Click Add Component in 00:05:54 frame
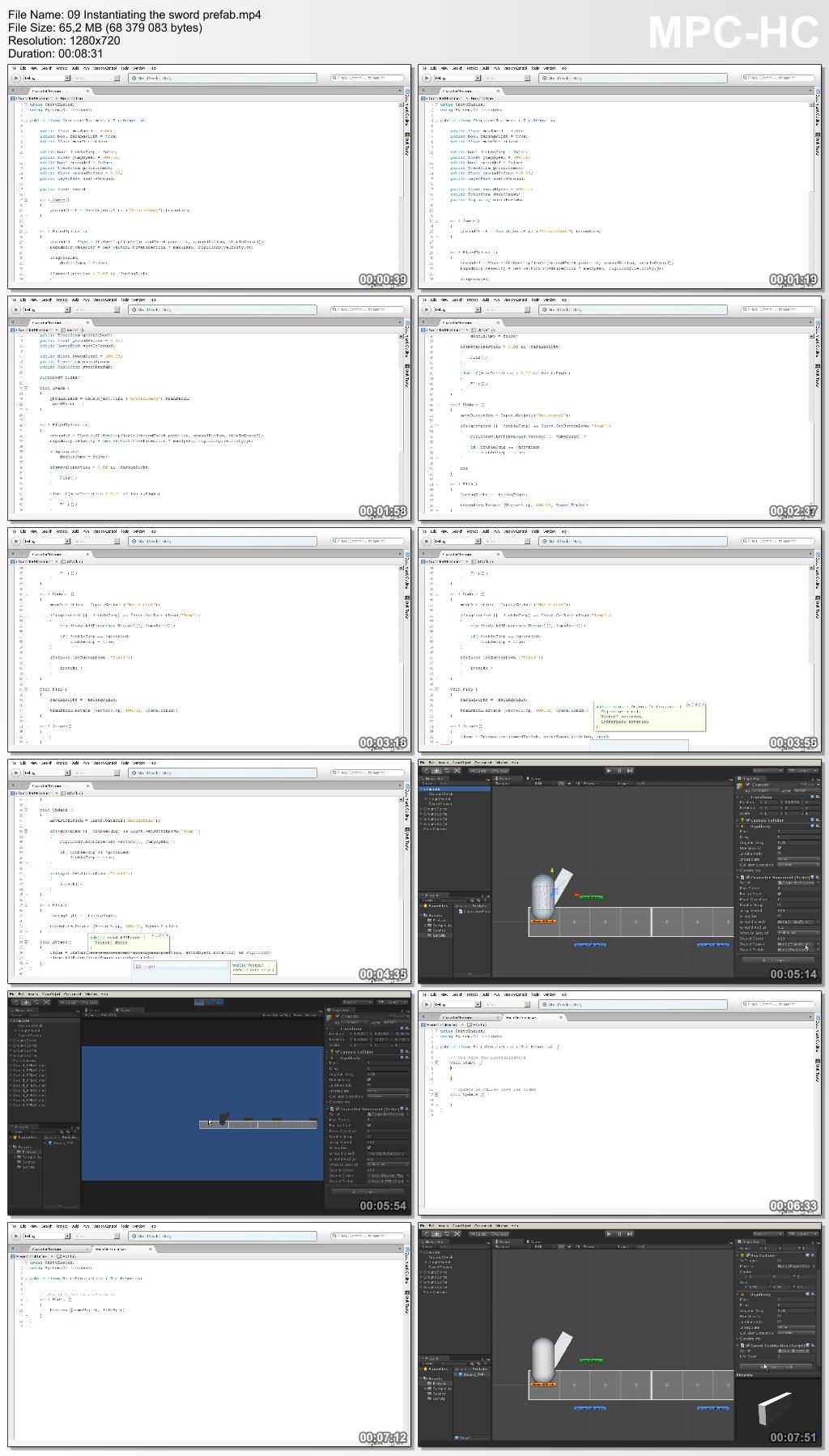The image size is (829, 1456). (368, 1191)
